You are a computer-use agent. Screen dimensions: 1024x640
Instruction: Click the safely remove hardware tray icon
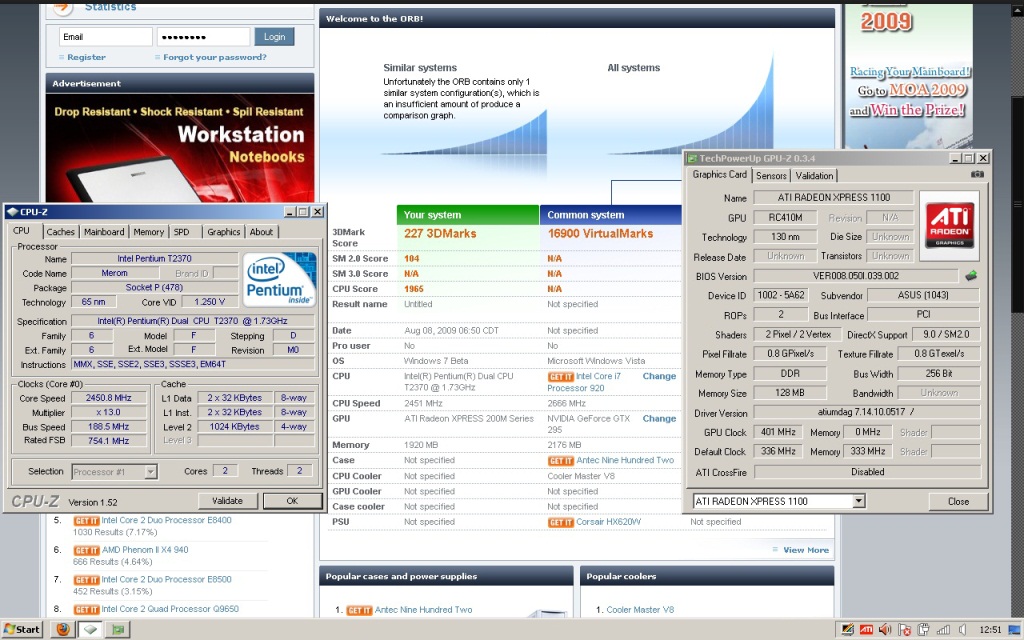pyautogui.click(x=923, y=630)
